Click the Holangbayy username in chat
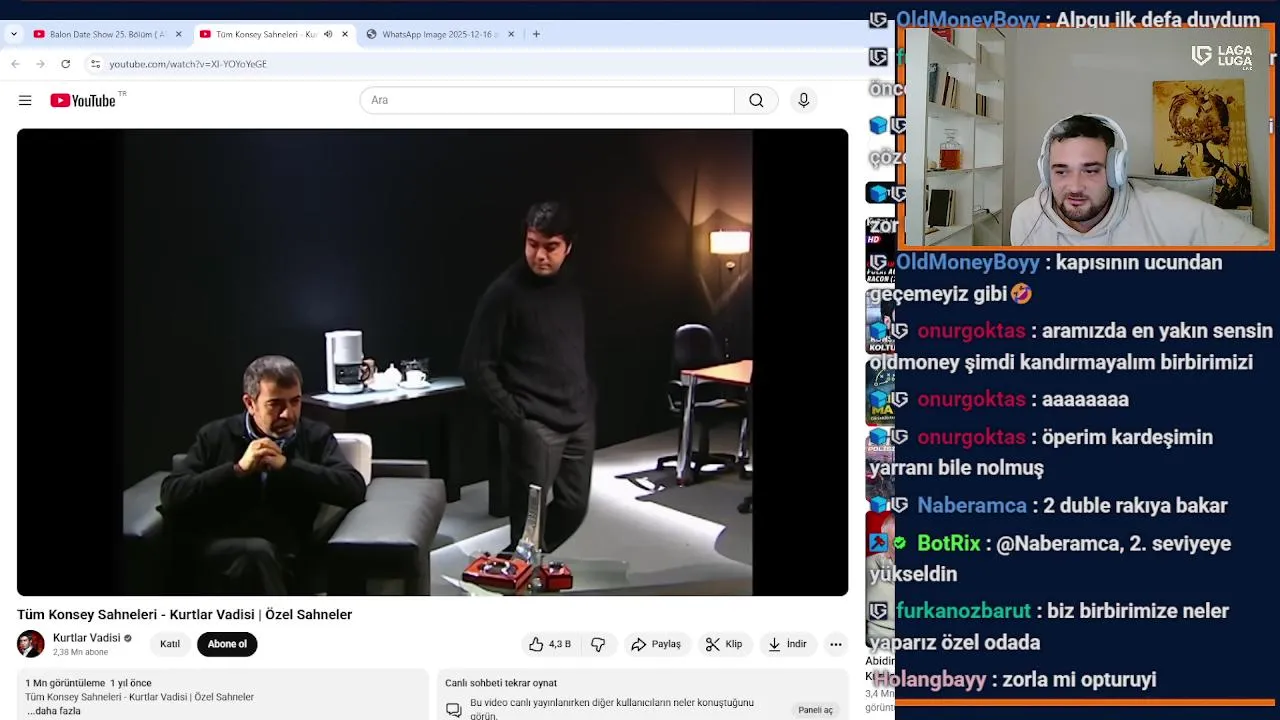Image resolution: width=1280 pixels, height=720 pixels. 931,680
